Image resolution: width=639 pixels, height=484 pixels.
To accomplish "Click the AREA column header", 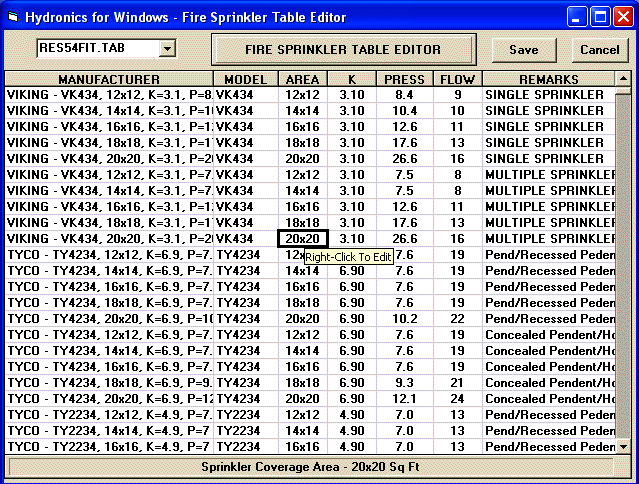I will click(302, 79).
